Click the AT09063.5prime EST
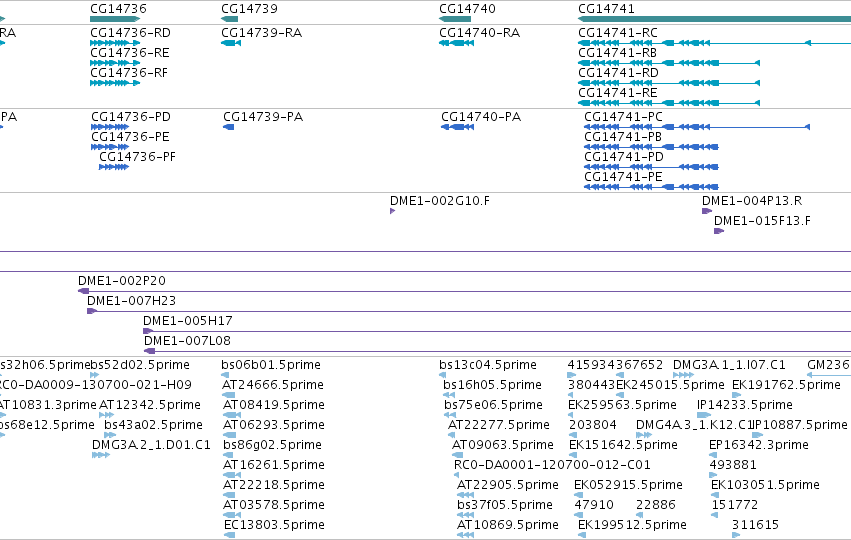 coord(458,455)
